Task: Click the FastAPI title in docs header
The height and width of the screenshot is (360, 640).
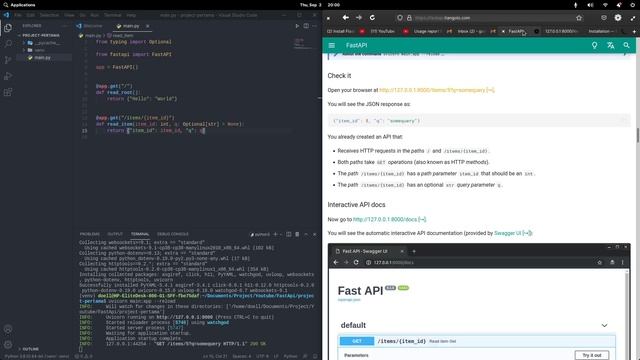Action: pos(356,45)
